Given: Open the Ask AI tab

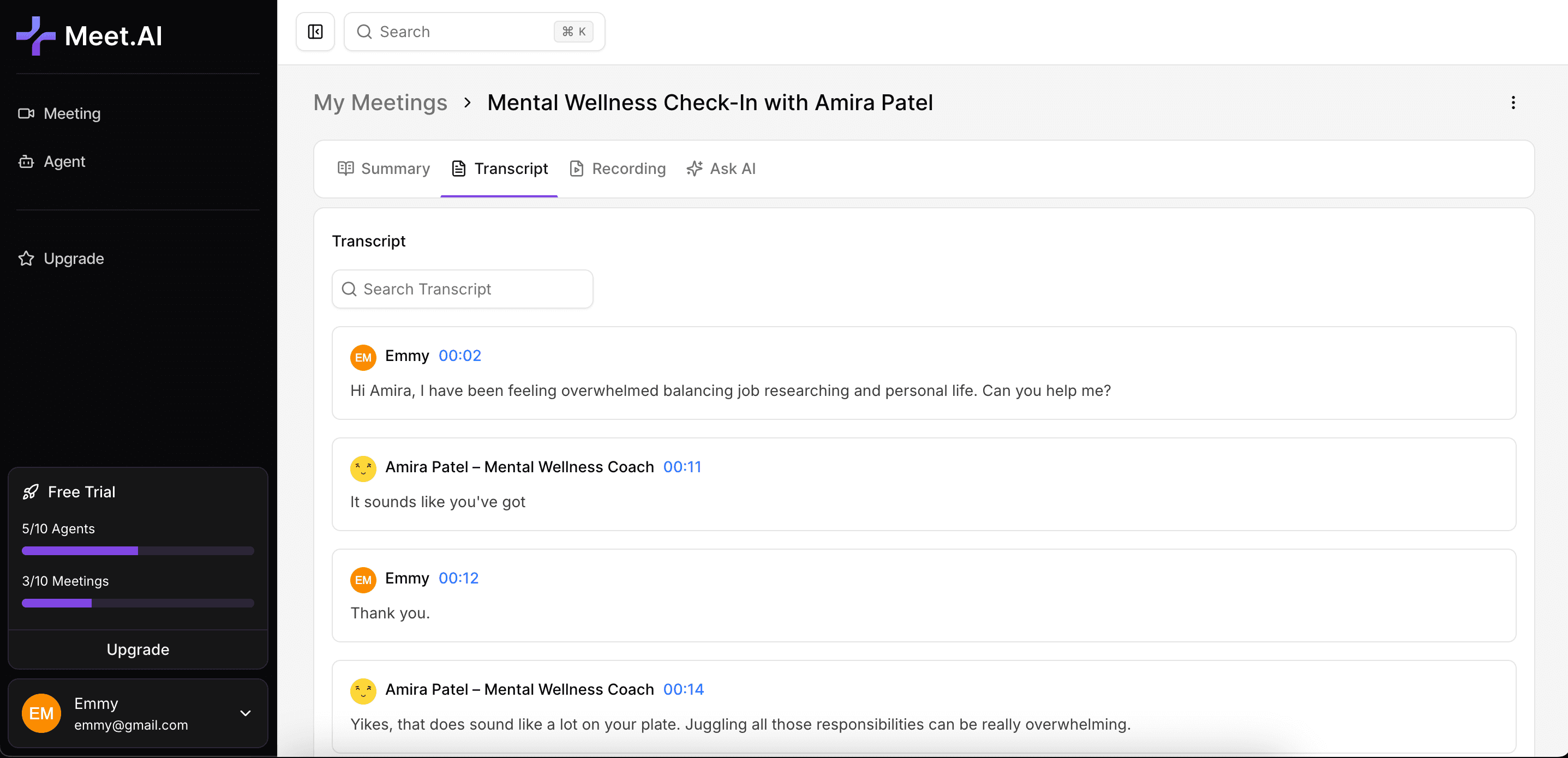Looking at the screenshot, I should pyautogui.click(x=721, y=169).
